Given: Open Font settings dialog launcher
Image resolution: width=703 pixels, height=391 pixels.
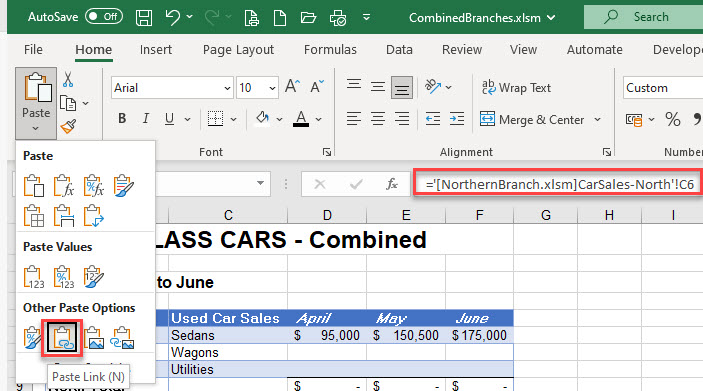Looking at the screenshot, I should [327, 152].
